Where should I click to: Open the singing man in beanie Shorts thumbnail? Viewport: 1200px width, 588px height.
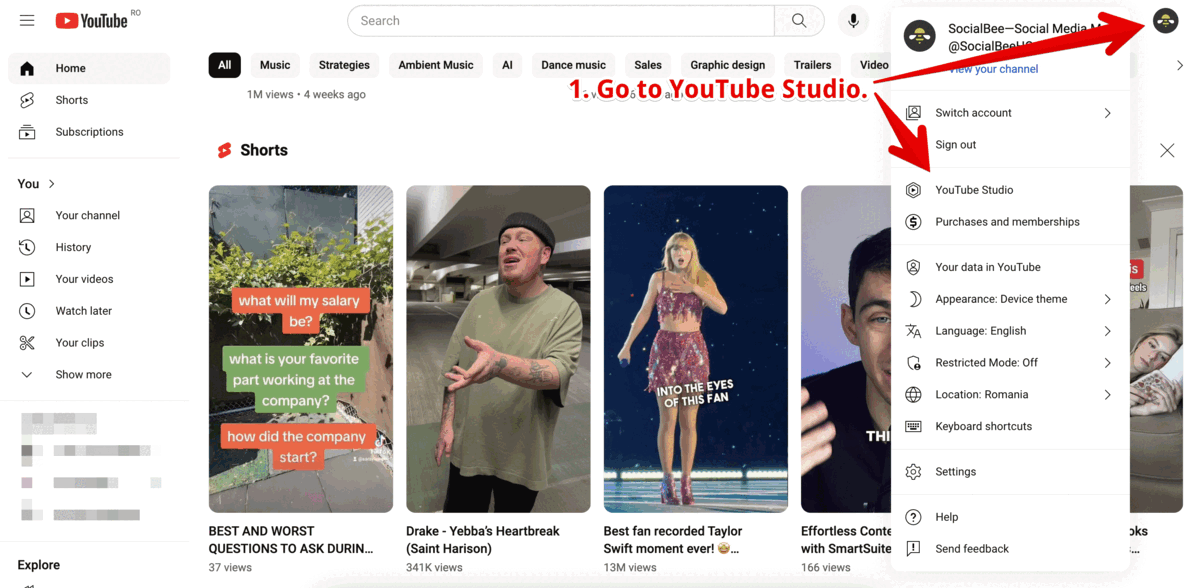point(498,349)
